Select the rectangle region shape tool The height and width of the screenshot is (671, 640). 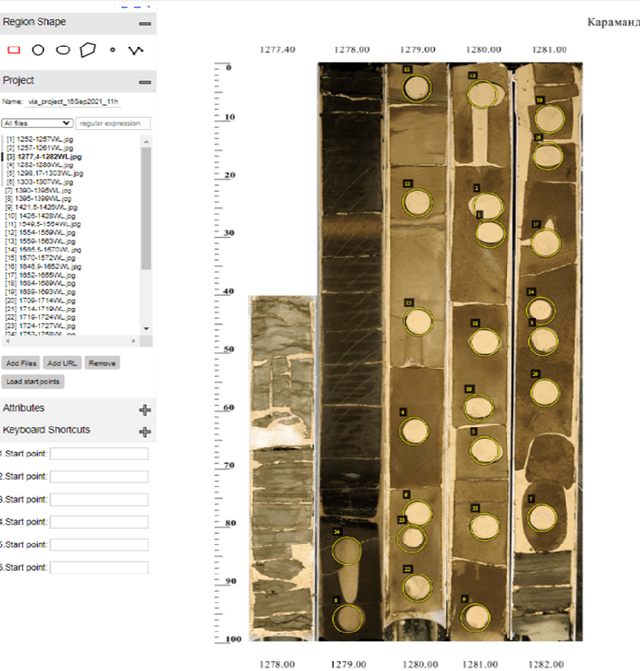14,48
